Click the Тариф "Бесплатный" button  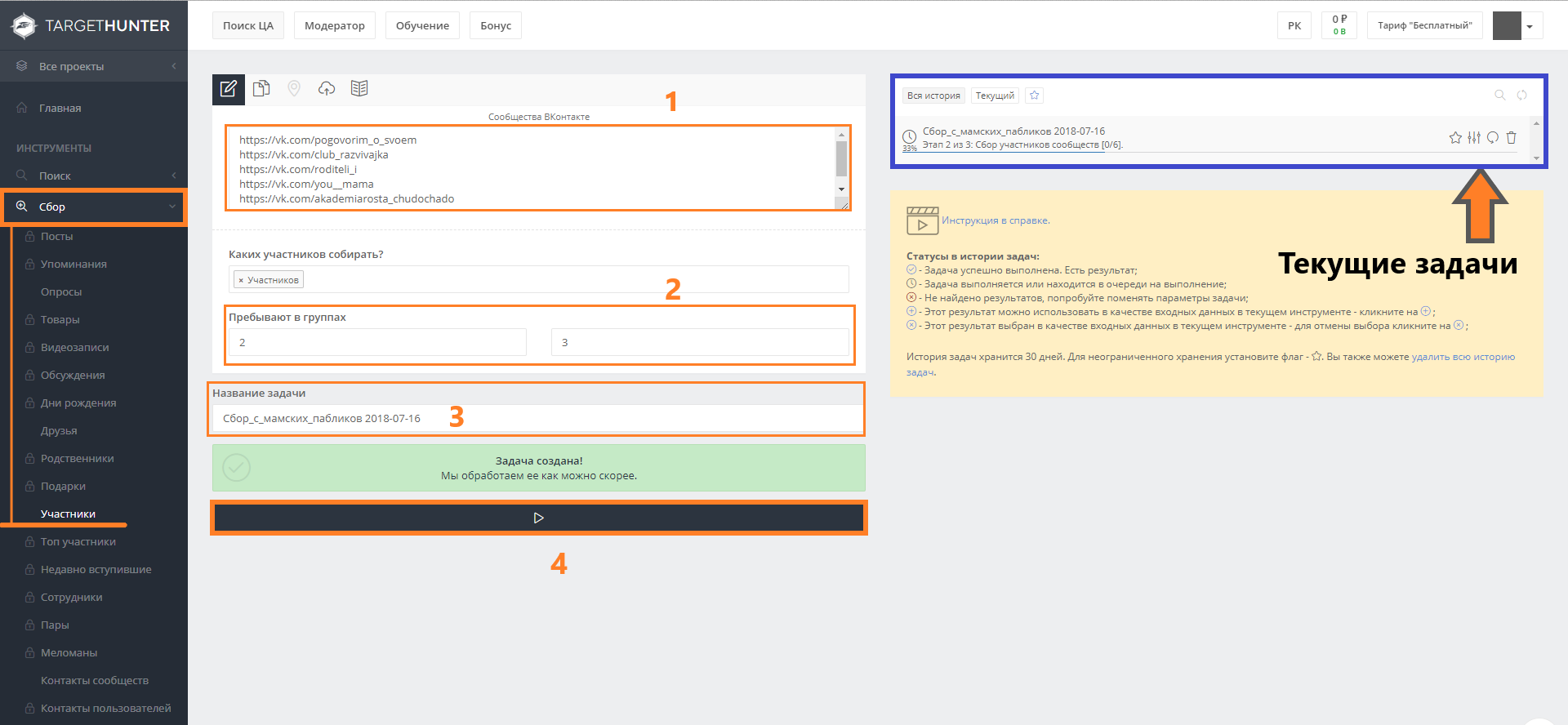click(1425, 25)
